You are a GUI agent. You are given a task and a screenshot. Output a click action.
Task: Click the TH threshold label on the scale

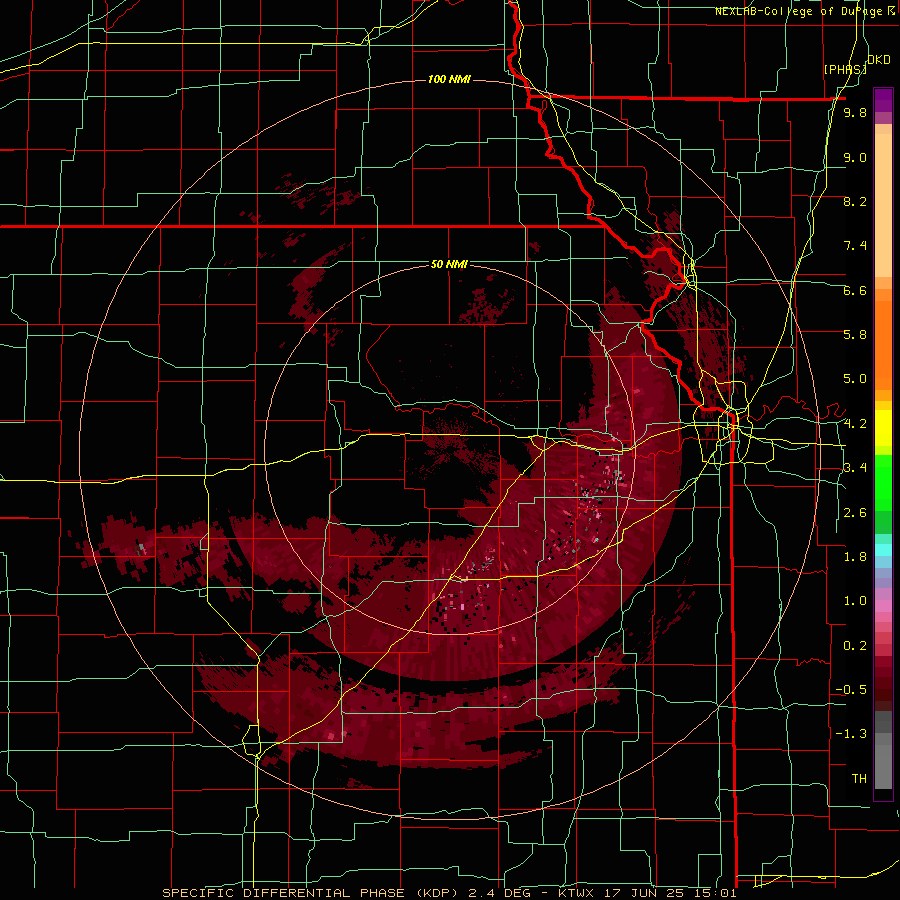[x=859, y=779]
